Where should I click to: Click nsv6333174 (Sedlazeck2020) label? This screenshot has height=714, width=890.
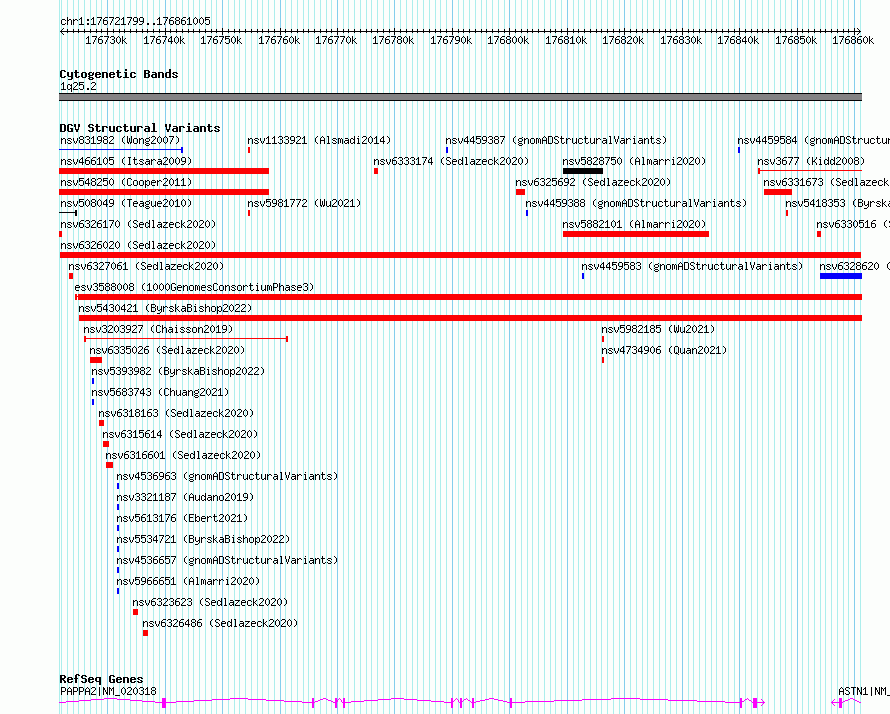click(451, 161)
